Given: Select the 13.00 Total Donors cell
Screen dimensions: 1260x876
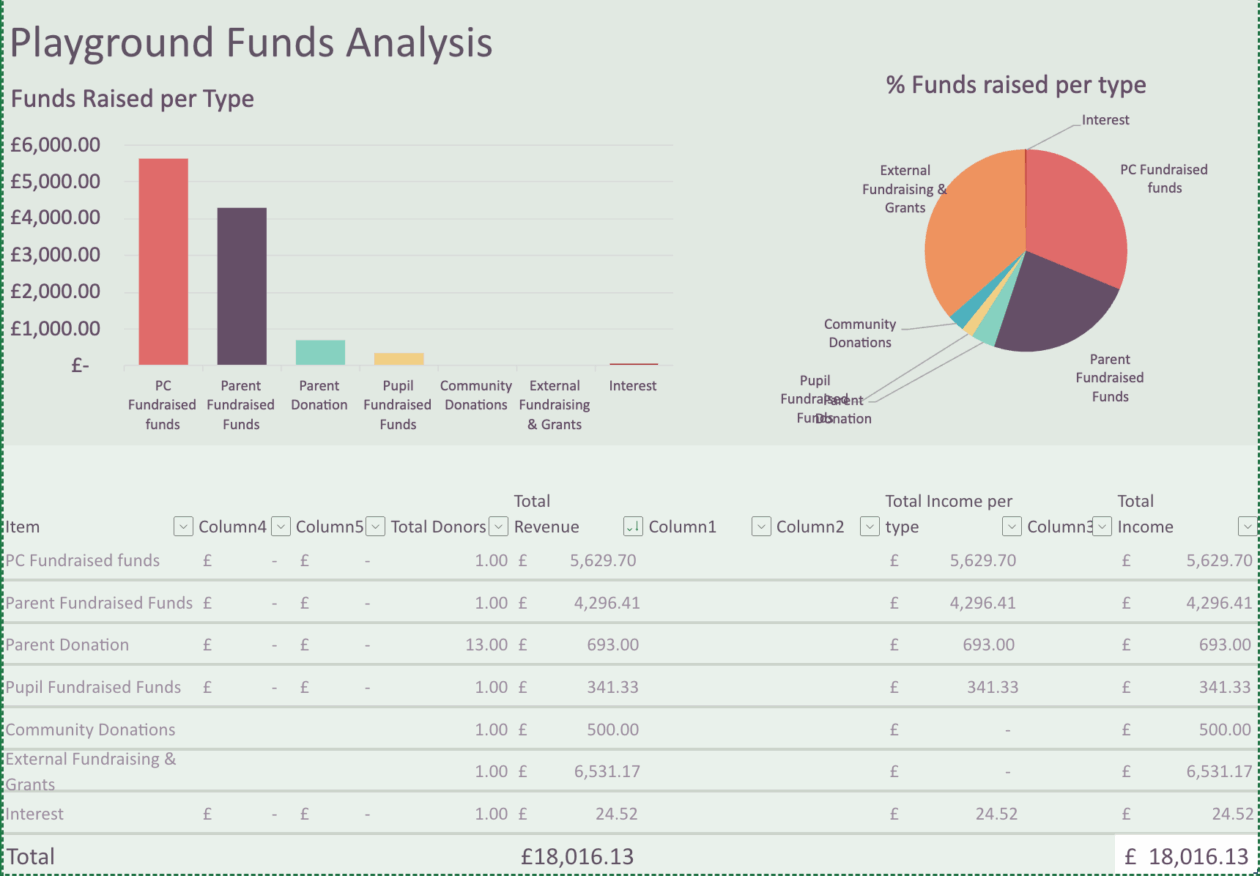Looking at the screenshot, I should pos(486,645).
